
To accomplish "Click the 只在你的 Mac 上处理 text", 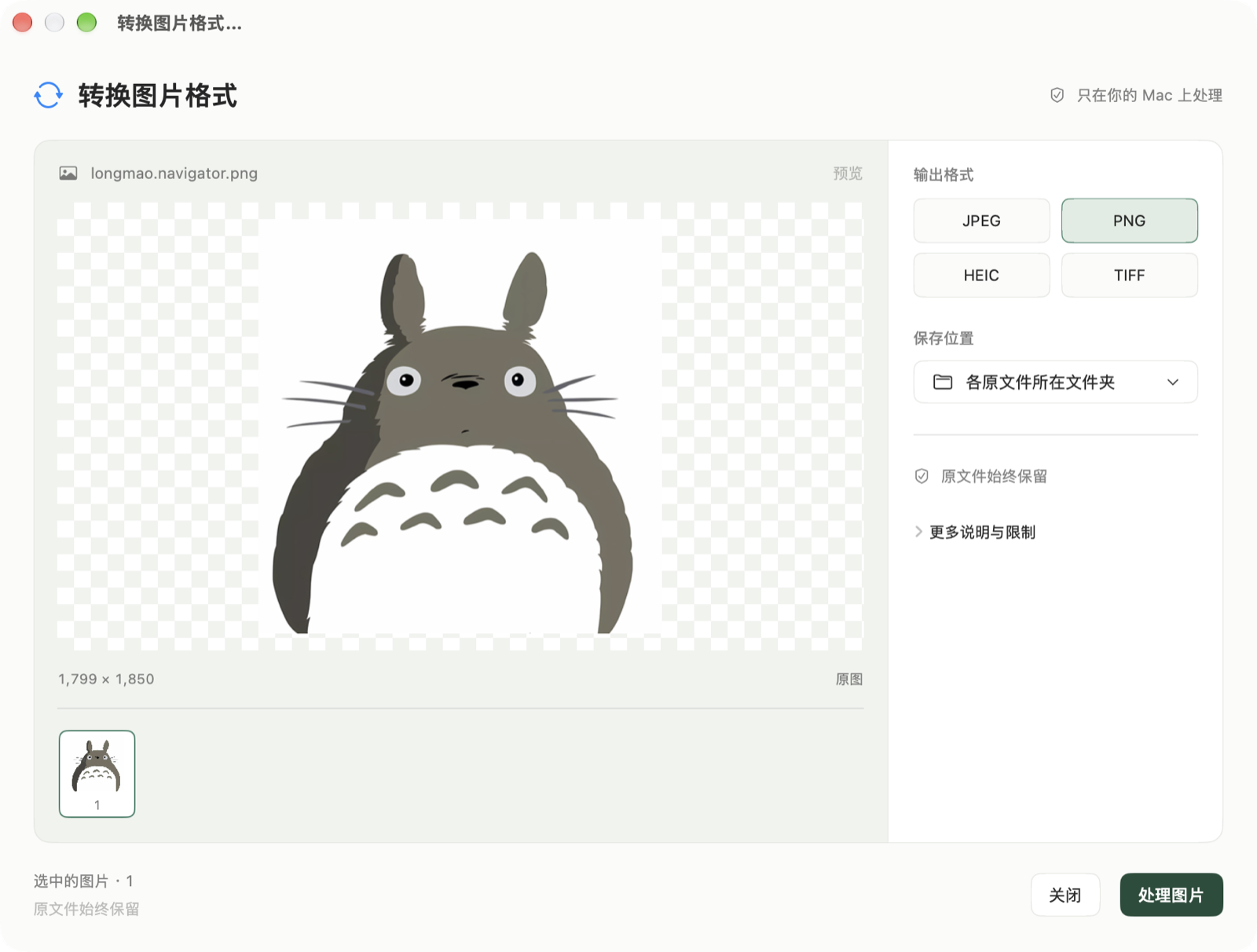I will tap(1149, 95).
